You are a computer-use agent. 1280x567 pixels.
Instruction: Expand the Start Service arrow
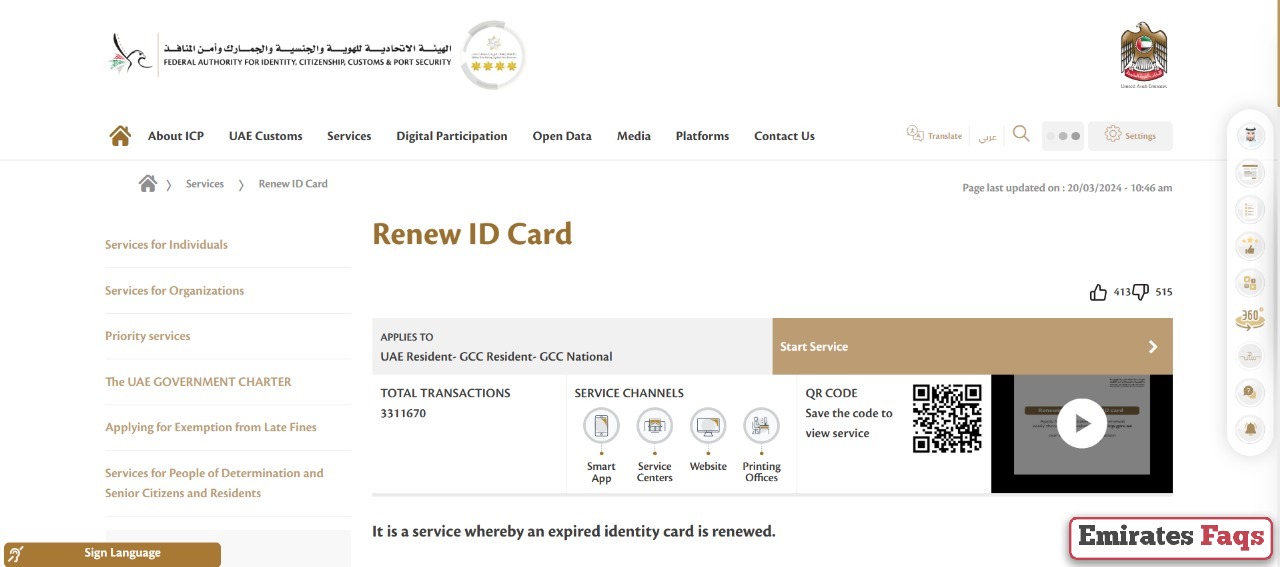pos(1152,347)
